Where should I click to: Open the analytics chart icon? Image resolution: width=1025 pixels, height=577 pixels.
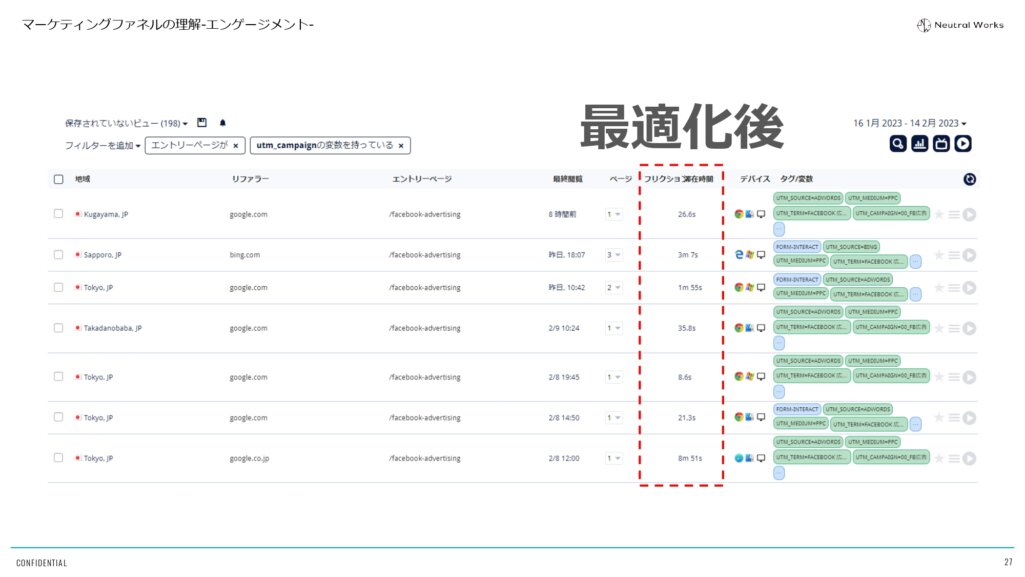pyautogui.click(x=921, y=145)
